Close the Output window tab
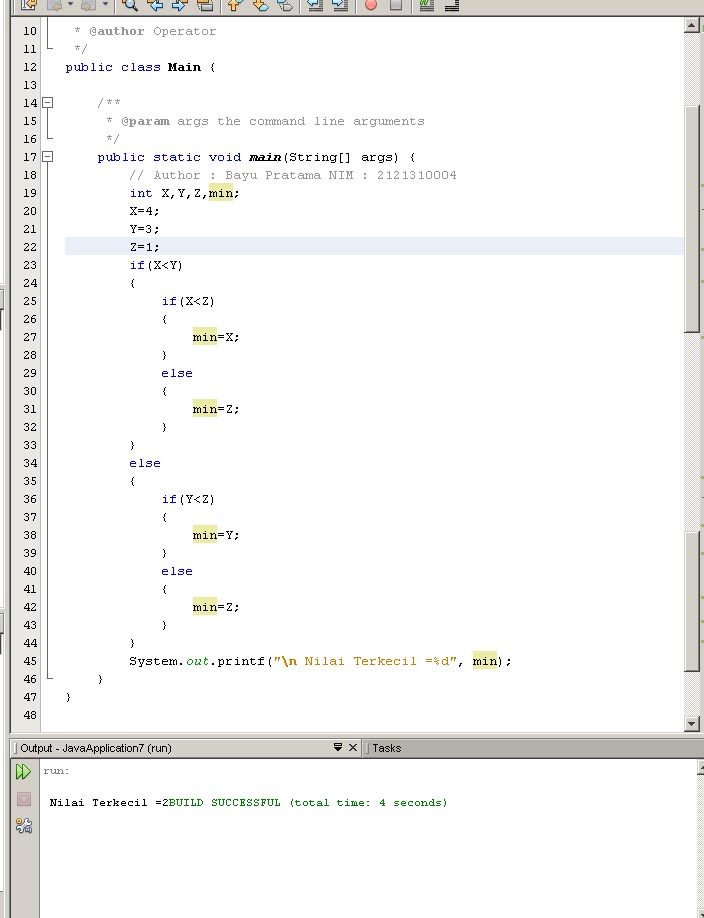Screen dimensions: 704x918 353,747
